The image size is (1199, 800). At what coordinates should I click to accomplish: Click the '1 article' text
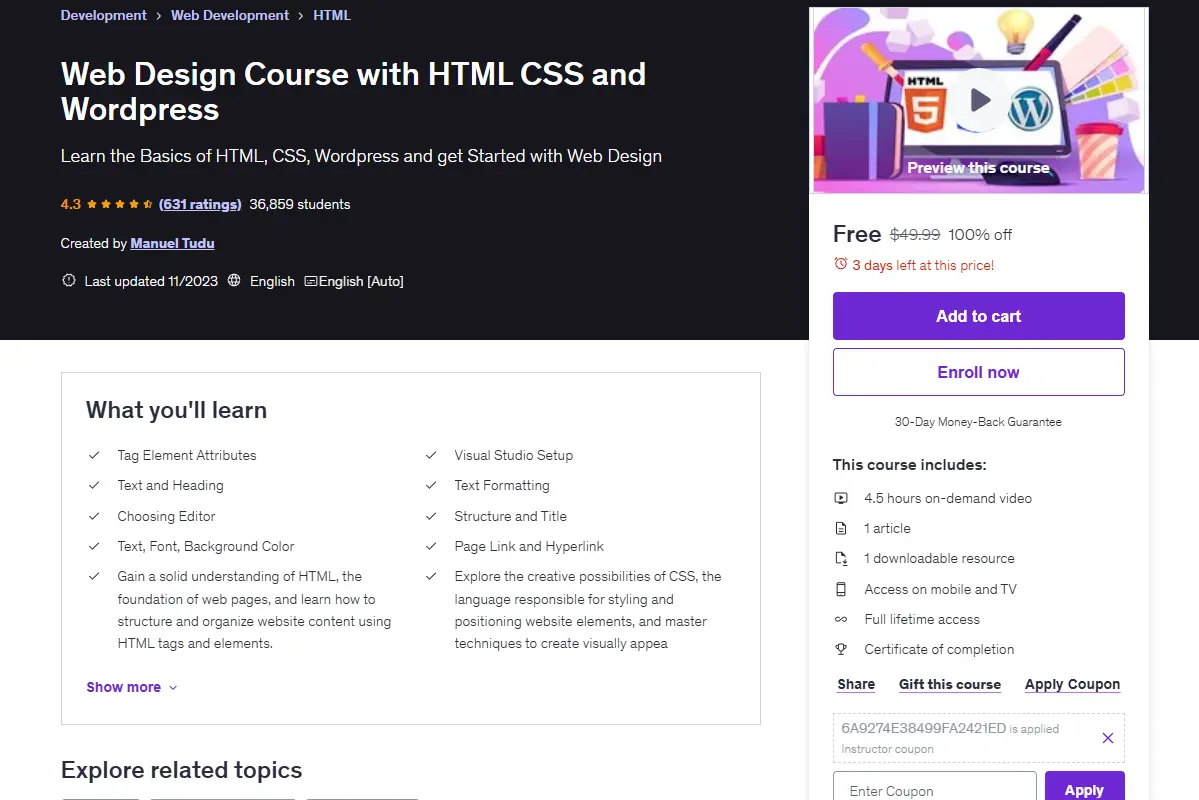tap(887, 528)
